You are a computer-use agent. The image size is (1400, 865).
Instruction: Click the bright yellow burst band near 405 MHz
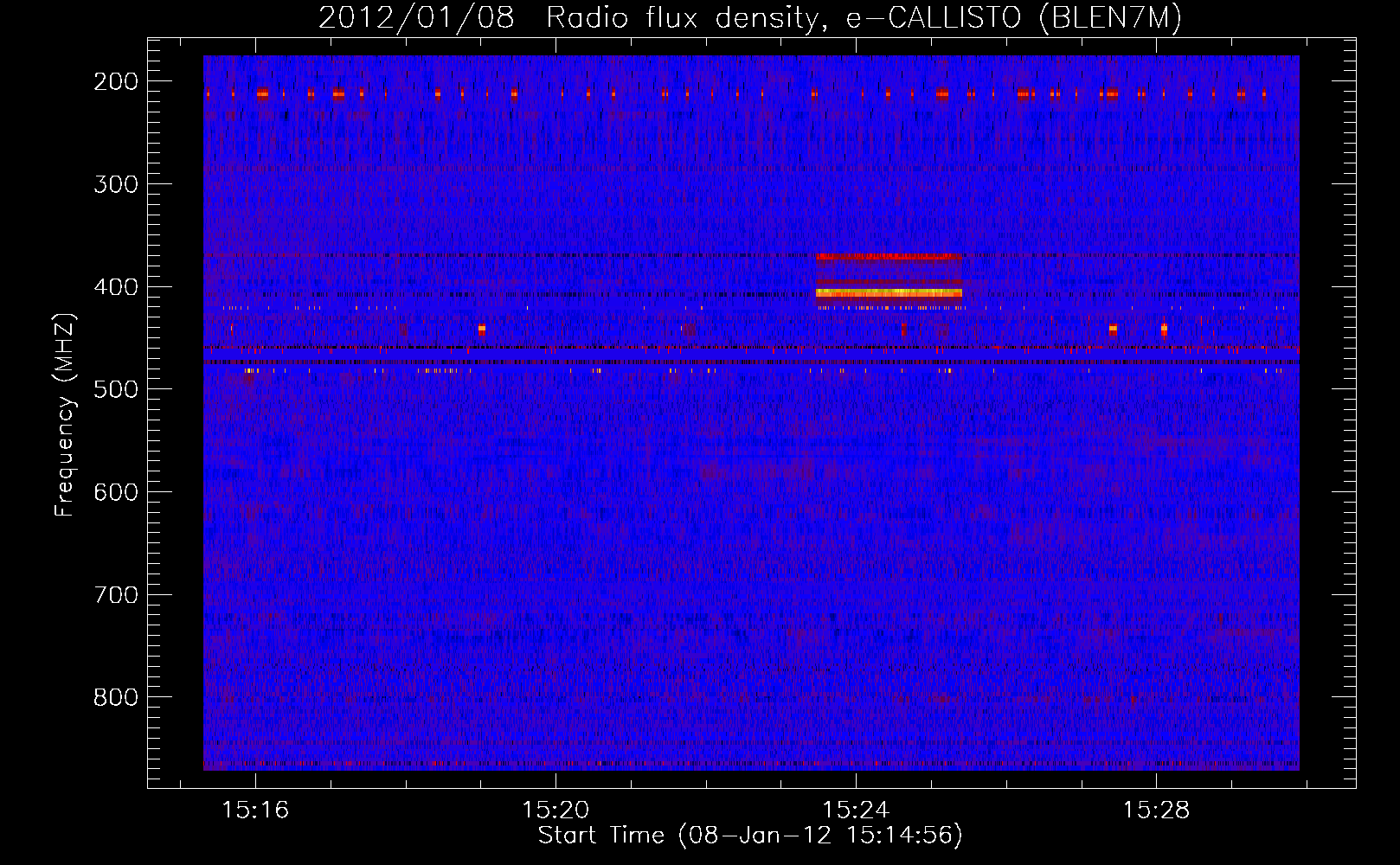point(889,293)
